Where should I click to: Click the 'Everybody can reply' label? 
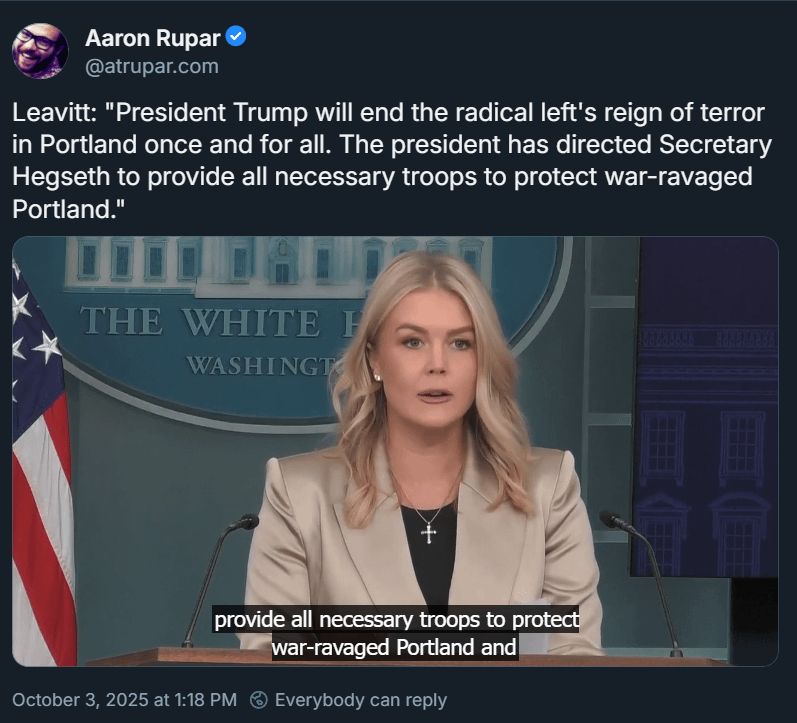pyautogui.click(x=361, y=700)
